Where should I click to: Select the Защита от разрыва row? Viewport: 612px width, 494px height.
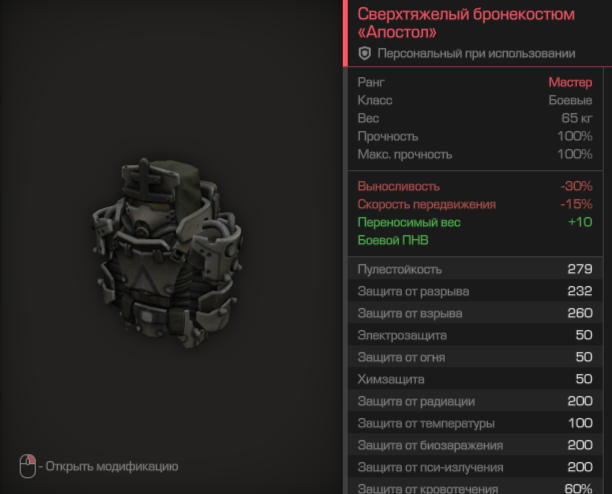point(475,291)
